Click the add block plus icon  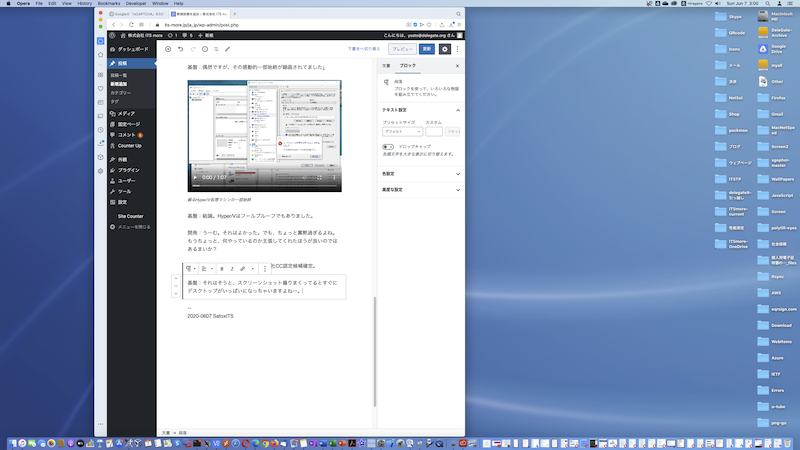[x=167, y=48]
